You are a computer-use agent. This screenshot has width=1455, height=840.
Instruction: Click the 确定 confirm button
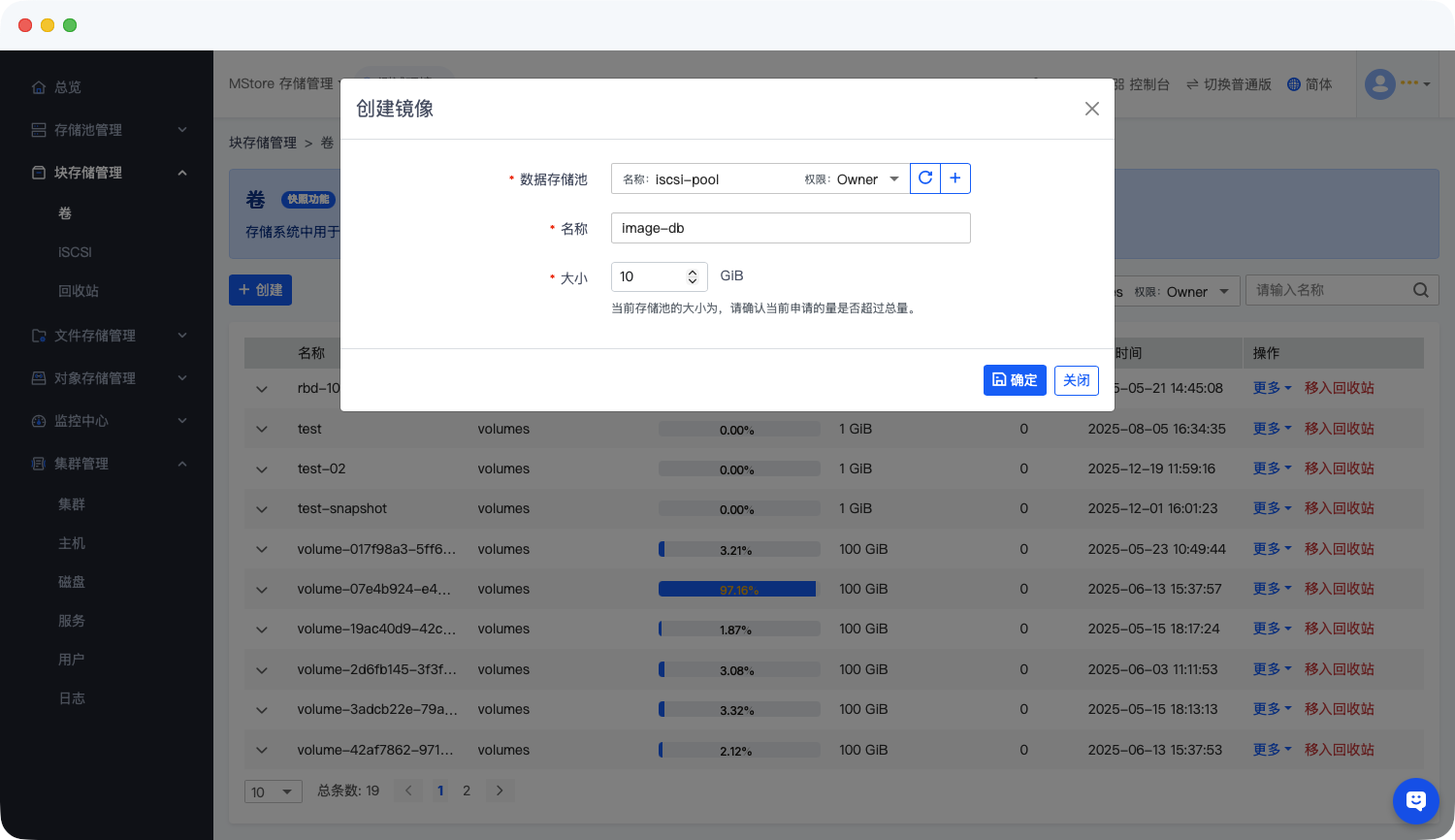tap(1014, 380)
